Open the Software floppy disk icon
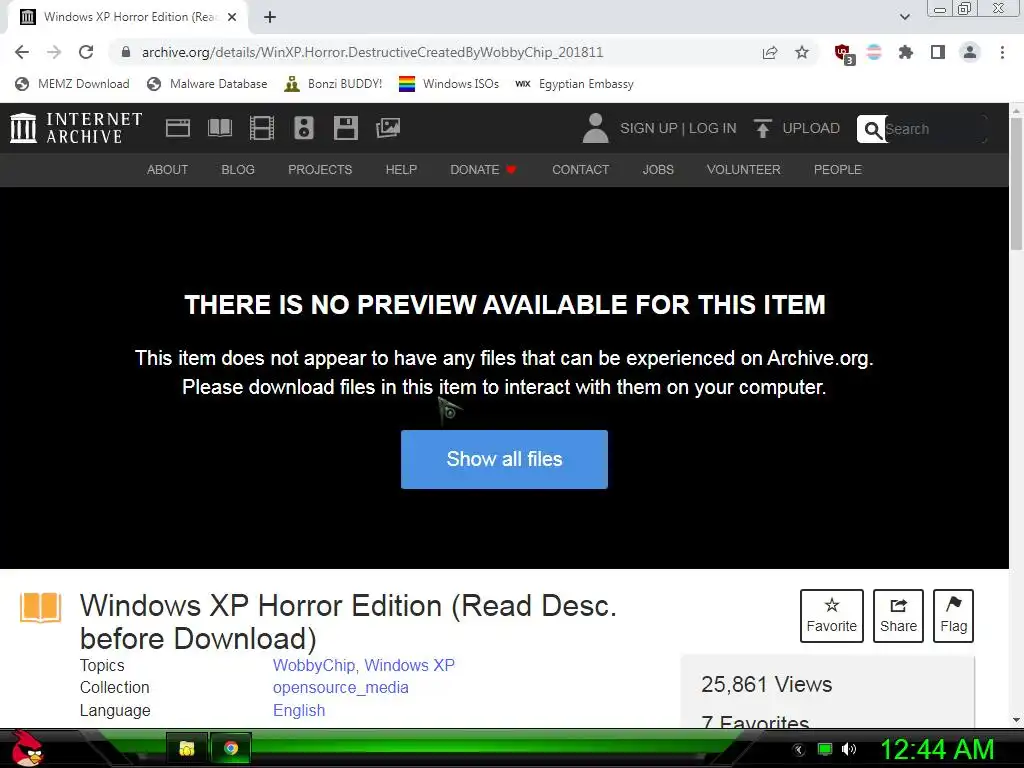Image resolution: width=1024 pixels, height=768 pixels. tap(345, 128)
